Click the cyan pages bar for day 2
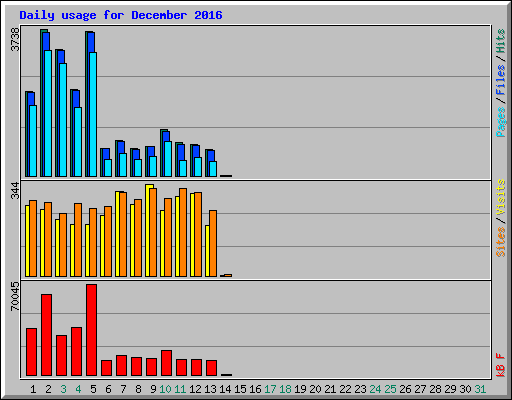512x400 pixels. [x=48, y=113]
